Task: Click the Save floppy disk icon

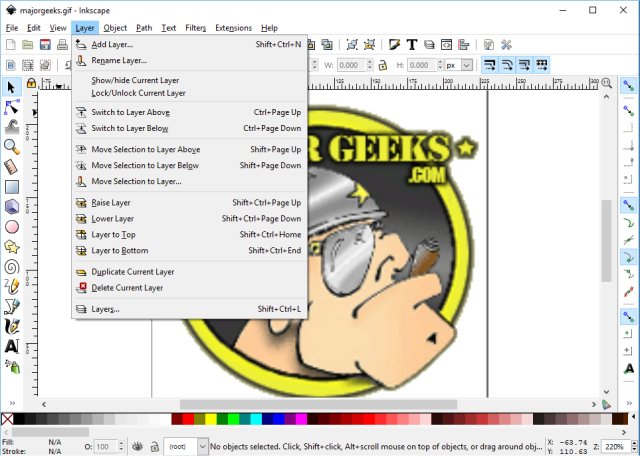Action: coord(45,44)
